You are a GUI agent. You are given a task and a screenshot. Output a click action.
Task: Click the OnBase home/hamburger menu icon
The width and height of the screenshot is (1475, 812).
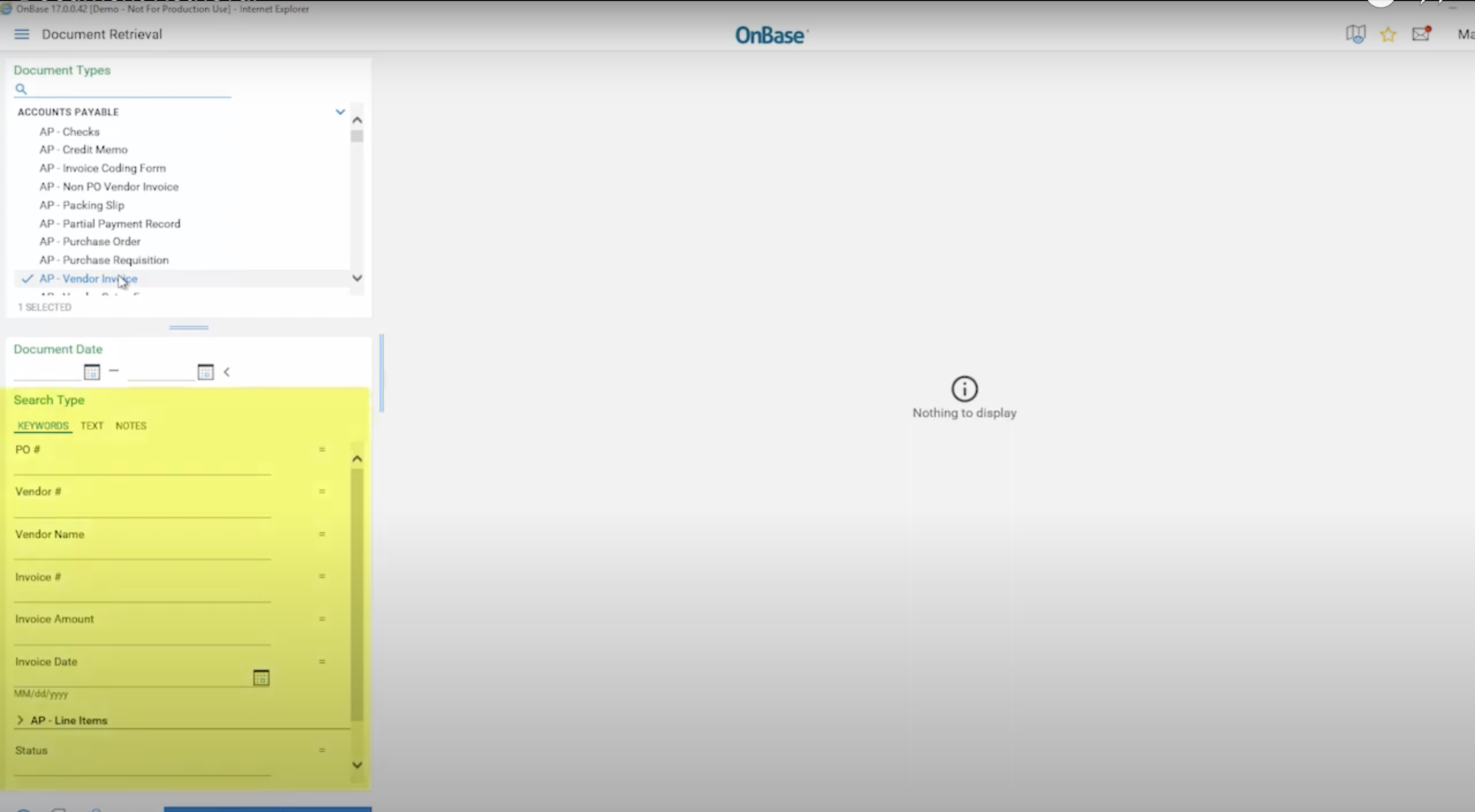point(22,34)
